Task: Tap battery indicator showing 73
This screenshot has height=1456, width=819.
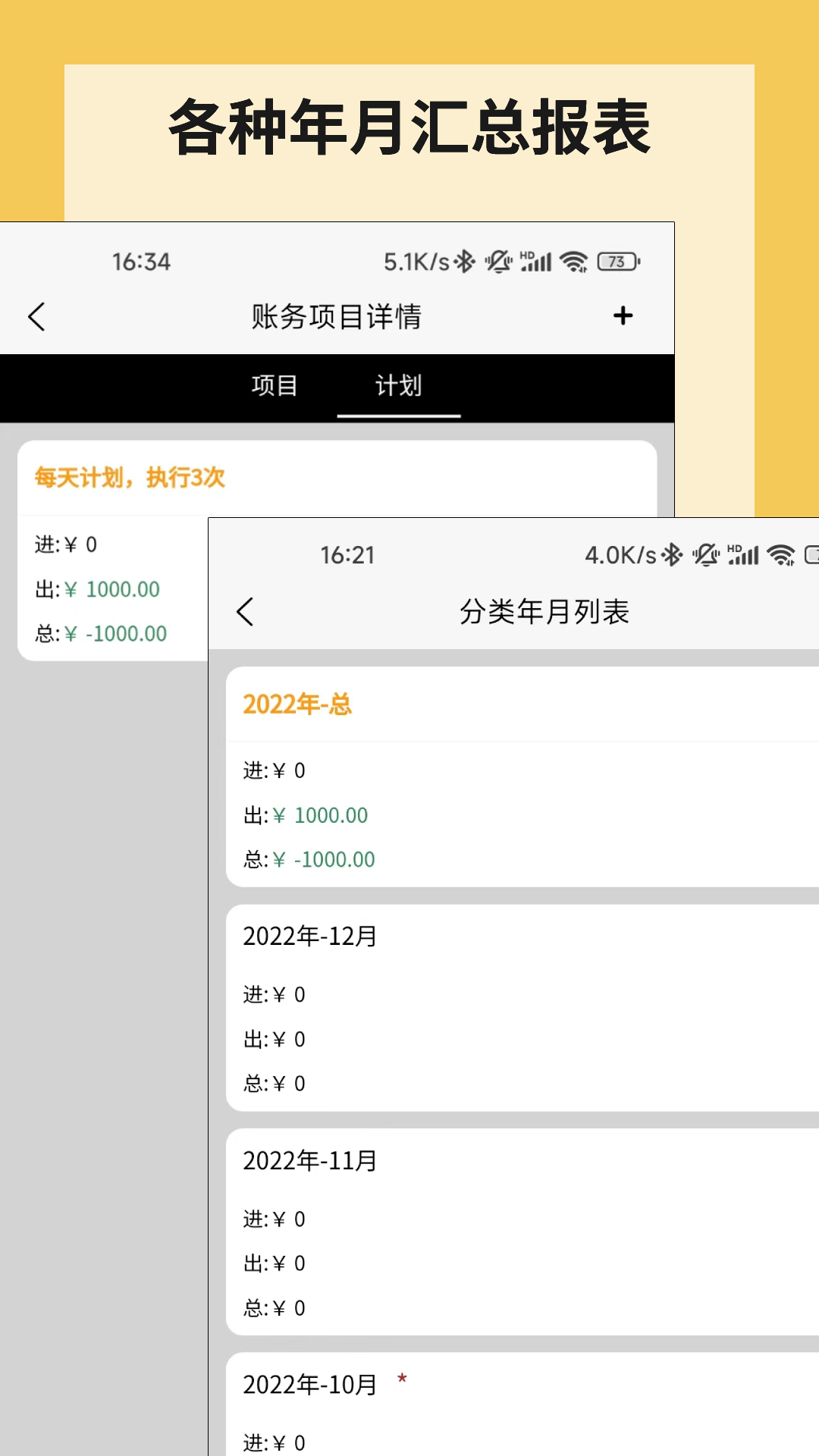Action: pyautogui.click(x=618, y=262)
